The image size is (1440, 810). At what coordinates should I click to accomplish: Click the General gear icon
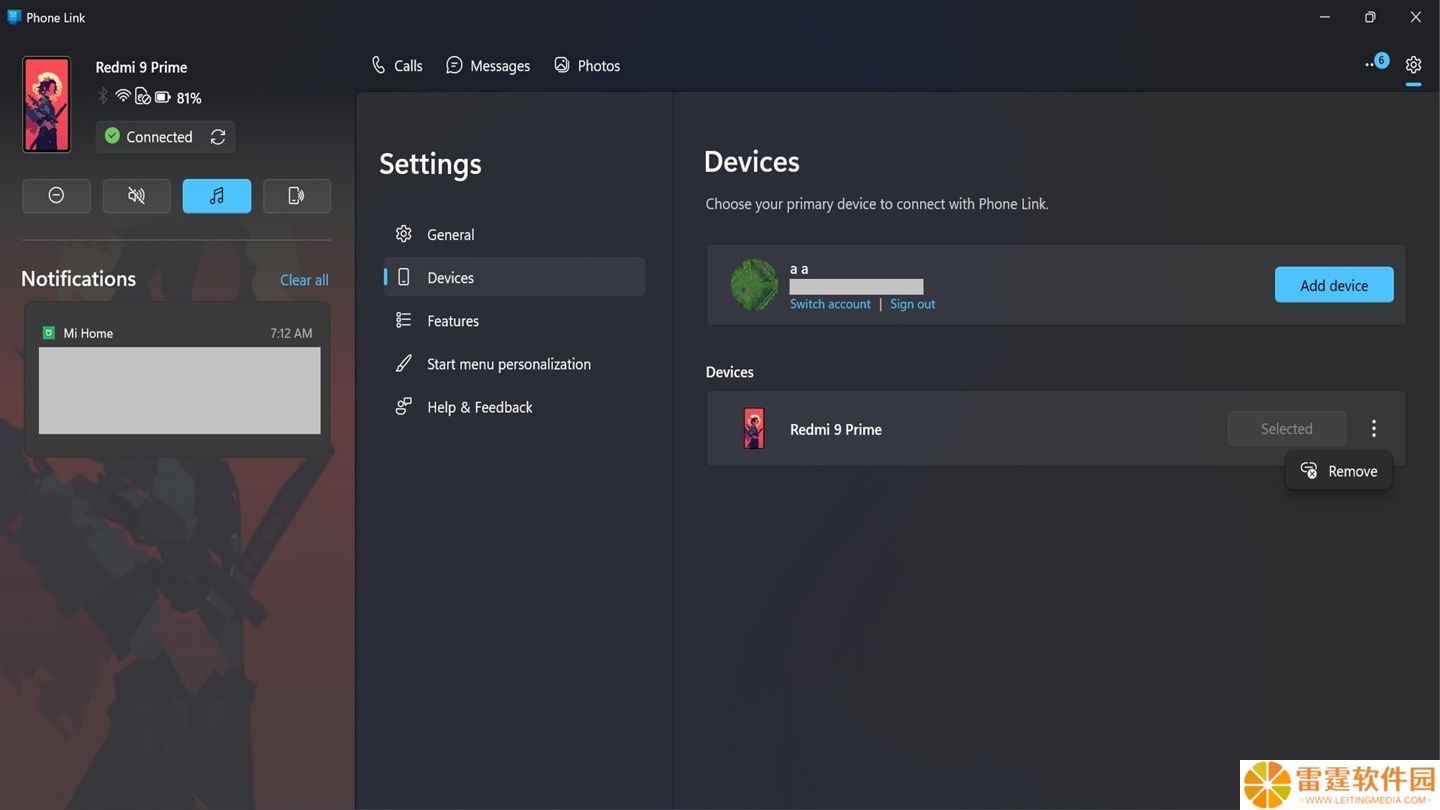tap(404, 234)
